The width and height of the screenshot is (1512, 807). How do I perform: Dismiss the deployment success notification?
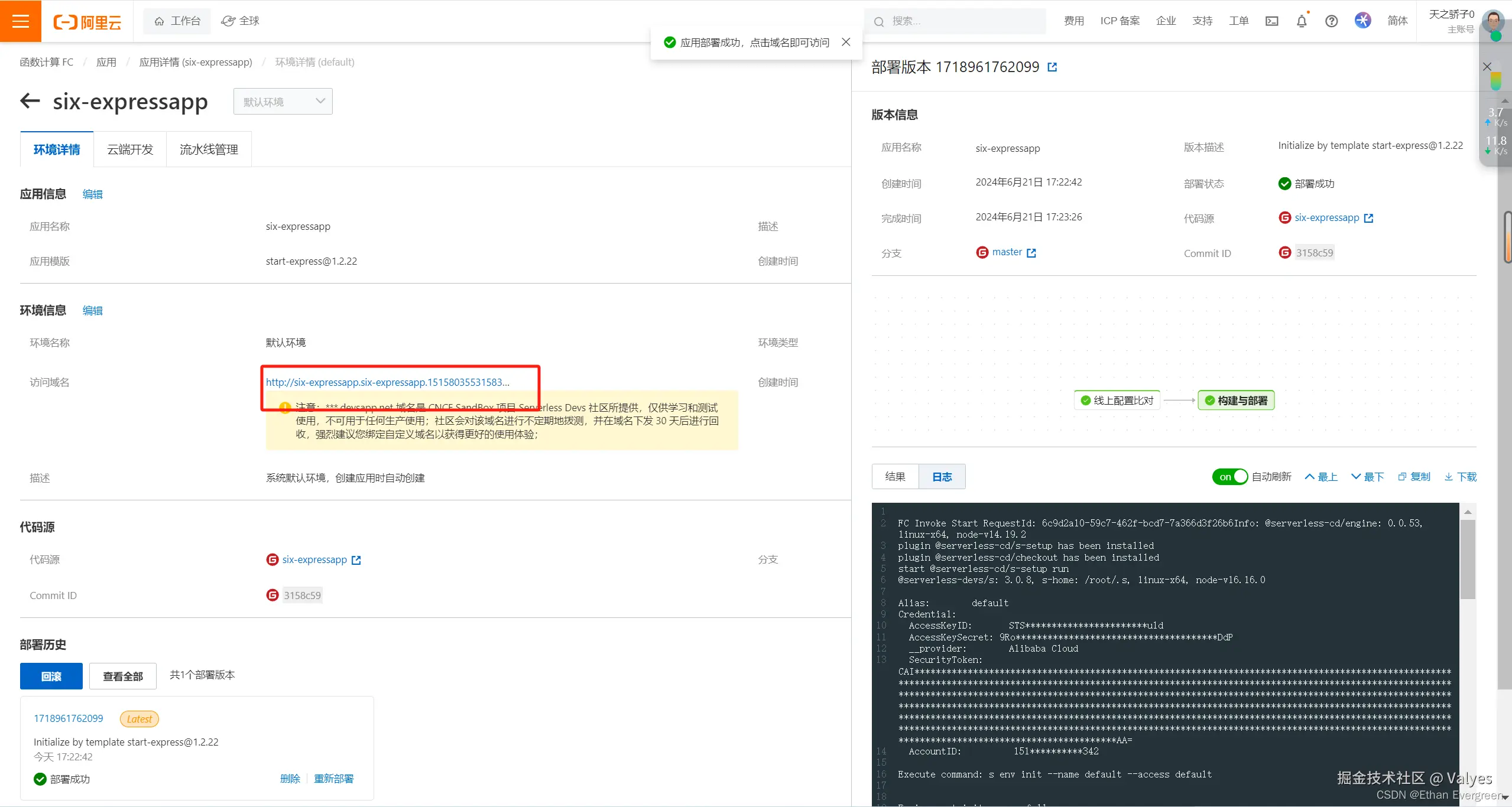coord(846,42)
